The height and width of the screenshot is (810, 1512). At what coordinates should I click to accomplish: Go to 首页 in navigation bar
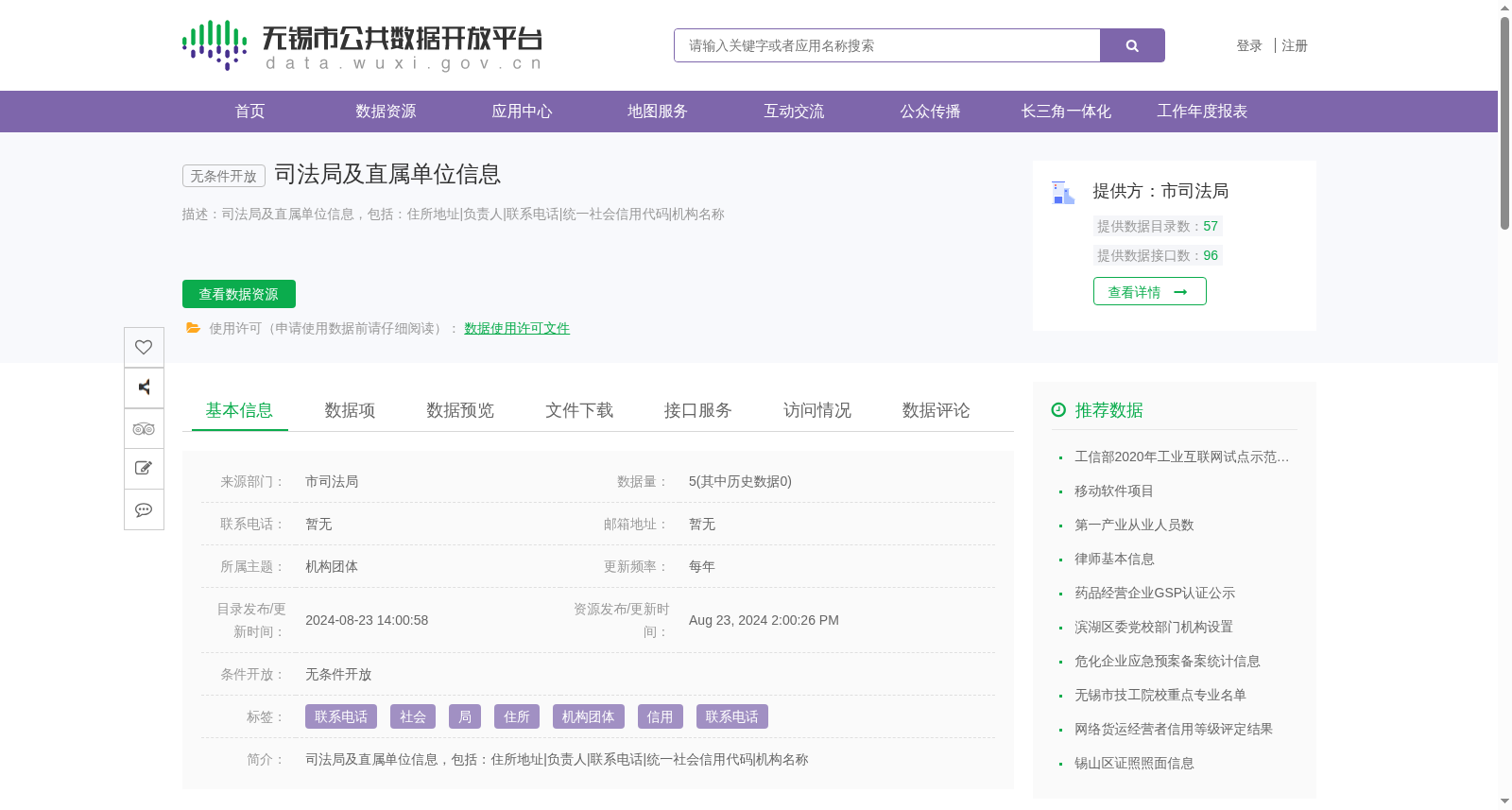249,112
